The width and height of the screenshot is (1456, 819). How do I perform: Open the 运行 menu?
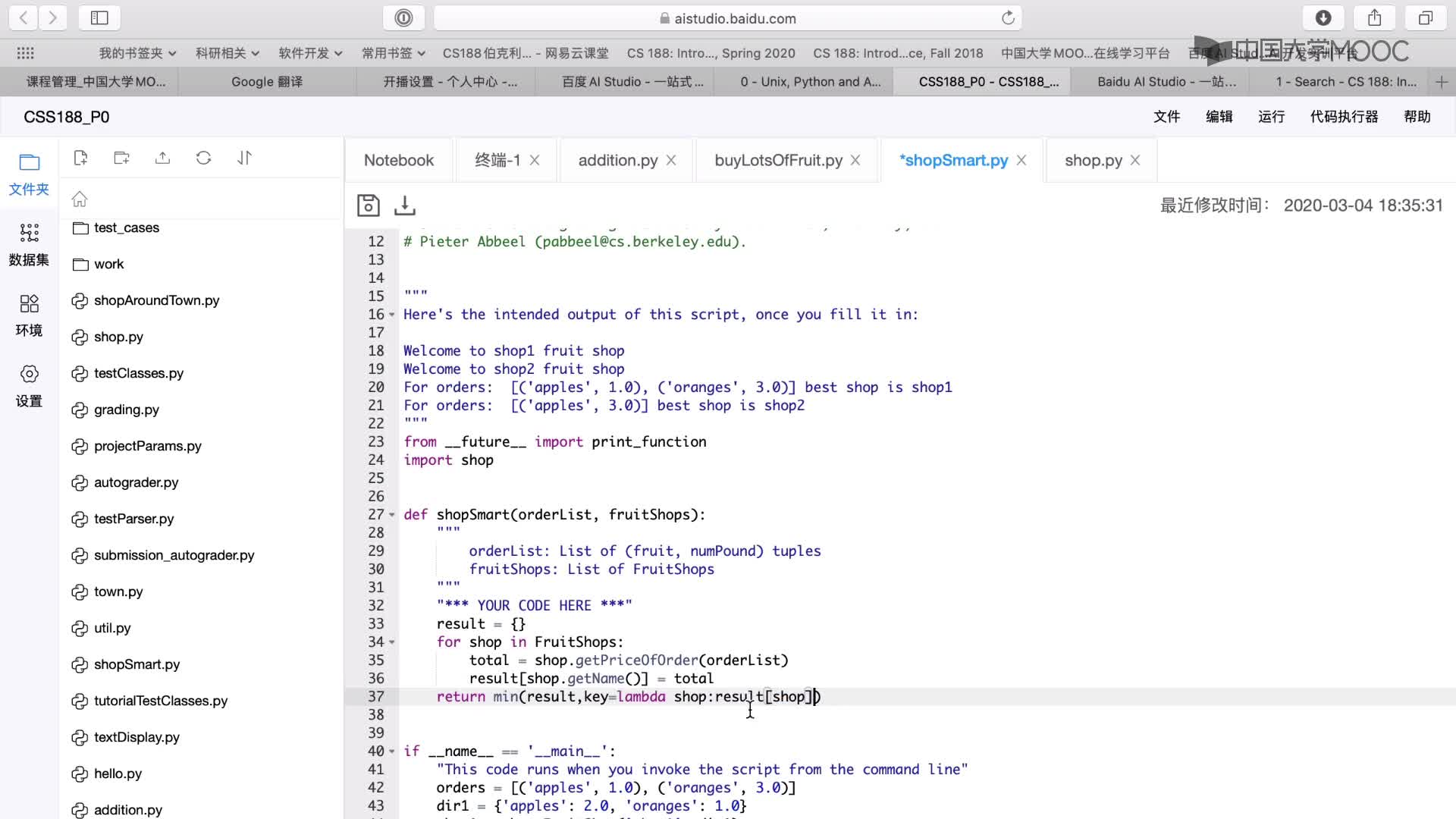(1271, 117)
